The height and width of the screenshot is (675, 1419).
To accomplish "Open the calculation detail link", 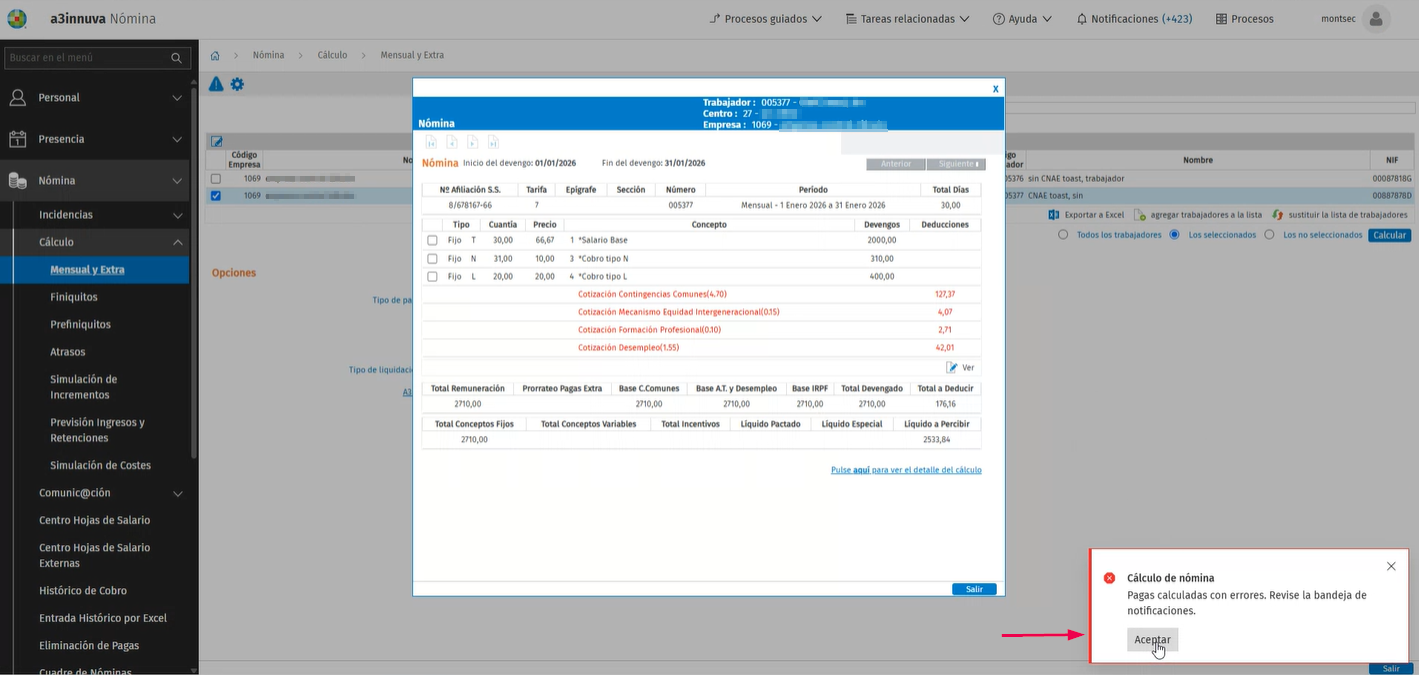I will coord(906,470).
